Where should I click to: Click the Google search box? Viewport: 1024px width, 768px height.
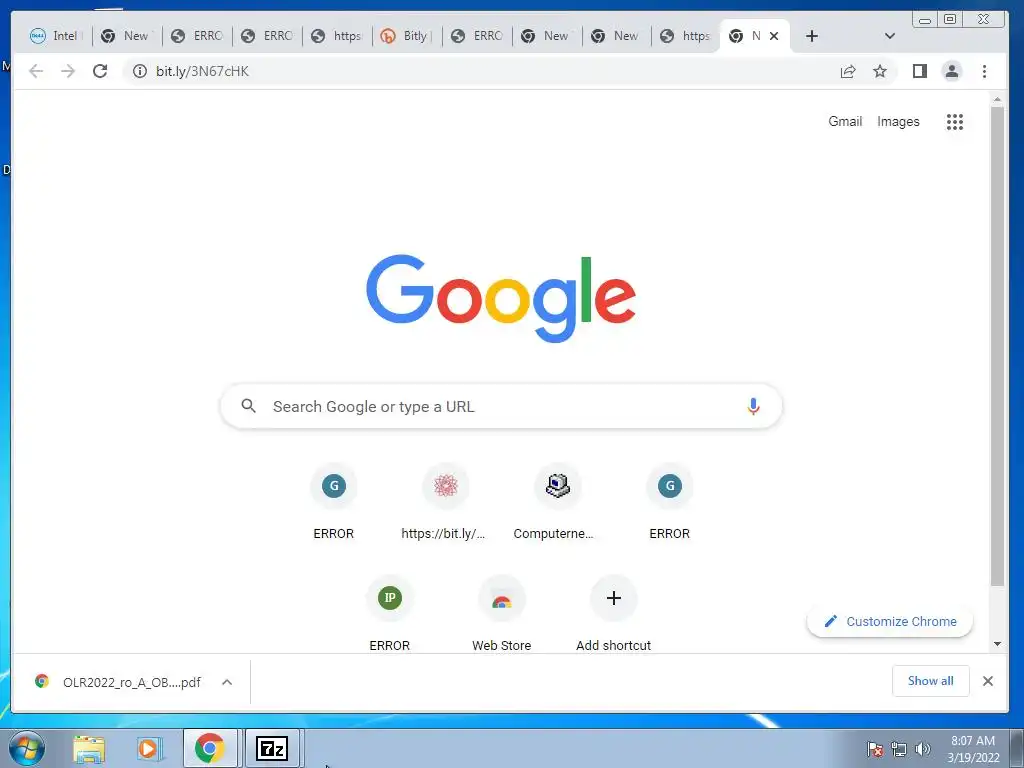pyautogui.click(x=502, y=406)
